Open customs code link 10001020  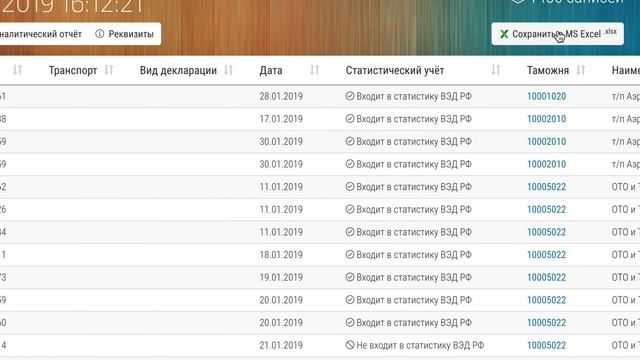pos(547,96)
